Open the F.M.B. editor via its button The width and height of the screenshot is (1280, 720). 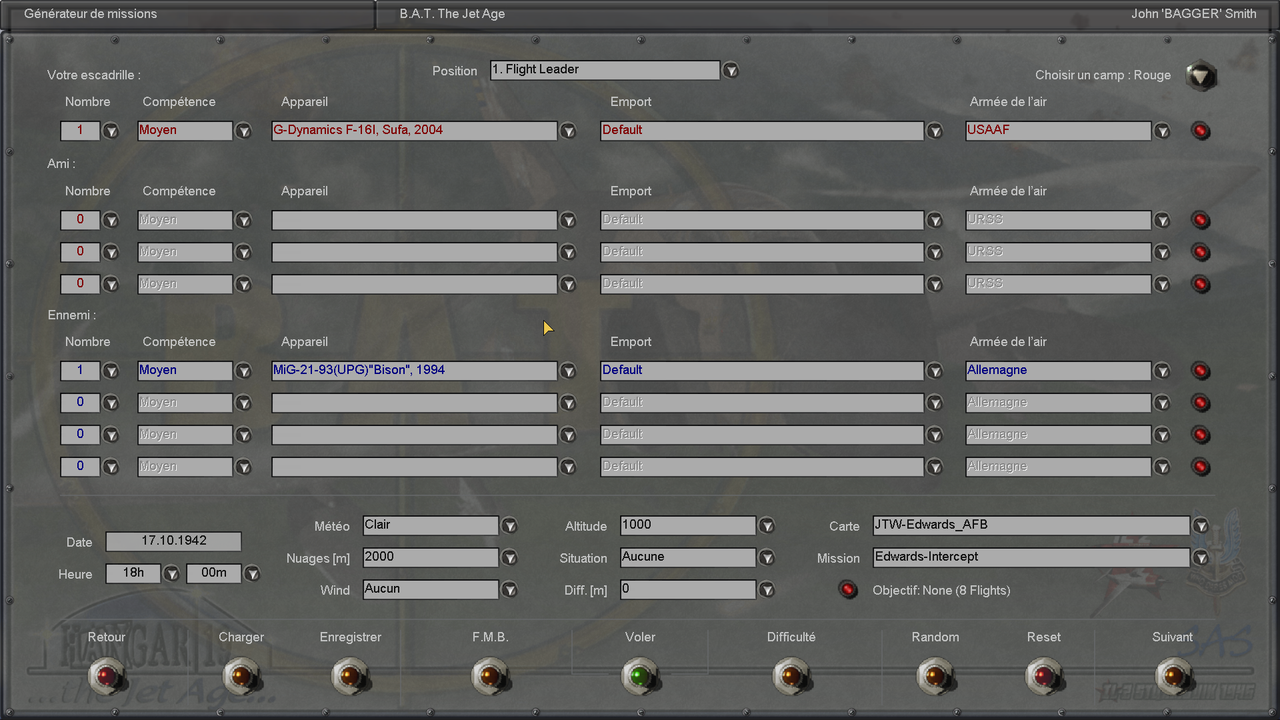[491, 676]
